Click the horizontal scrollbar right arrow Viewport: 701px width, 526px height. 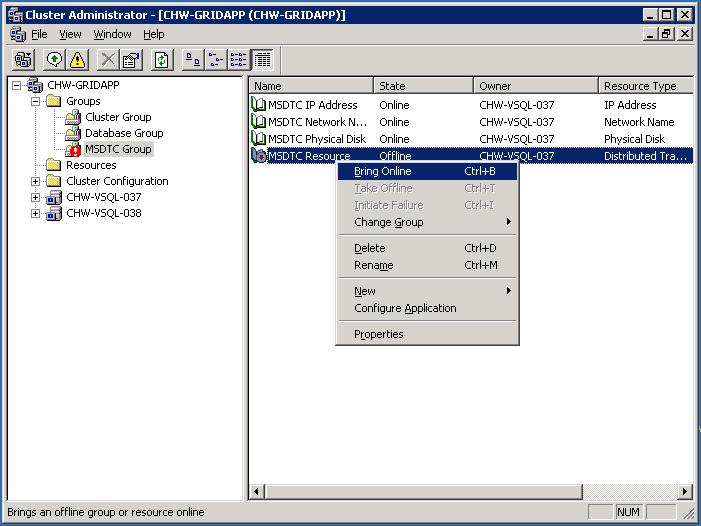coord(684,492)
